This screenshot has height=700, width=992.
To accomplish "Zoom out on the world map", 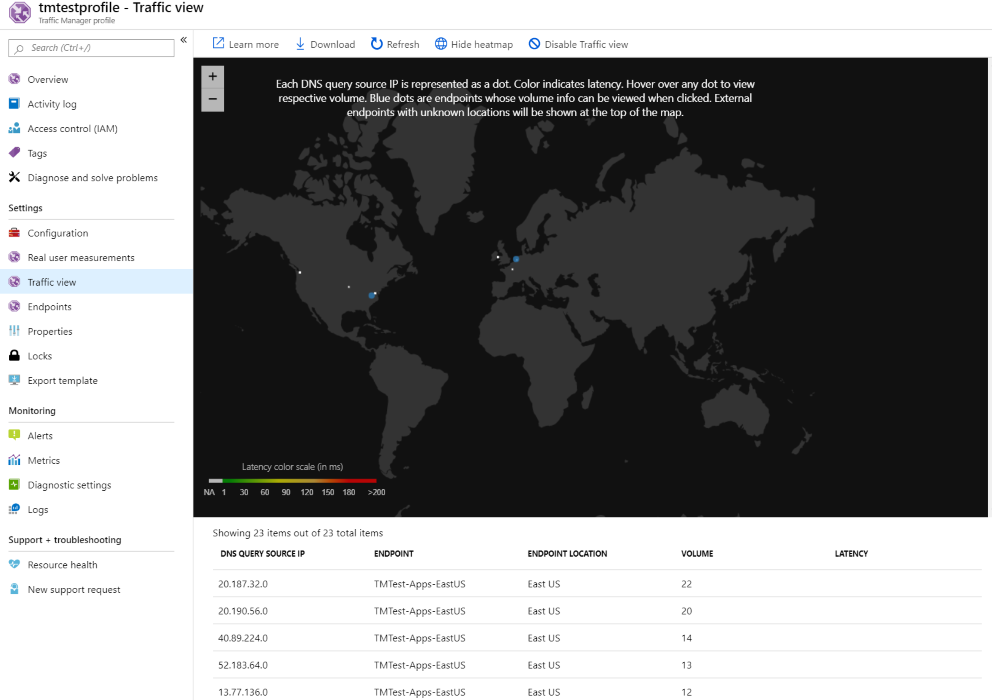I will [x=212, y=99].
